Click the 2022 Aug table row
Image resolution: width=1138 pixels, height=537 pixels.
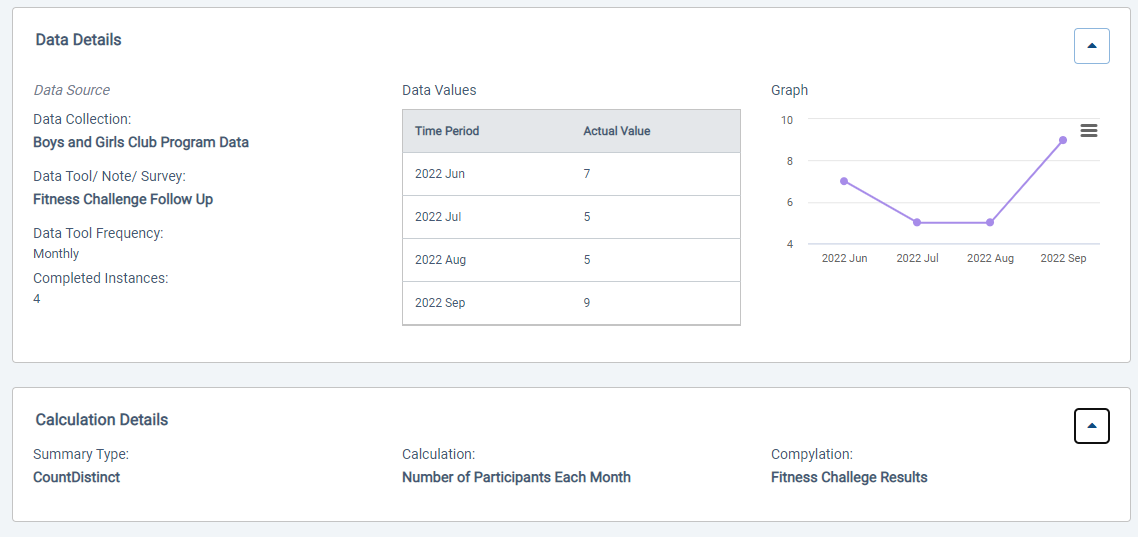(x=571, y=260)
